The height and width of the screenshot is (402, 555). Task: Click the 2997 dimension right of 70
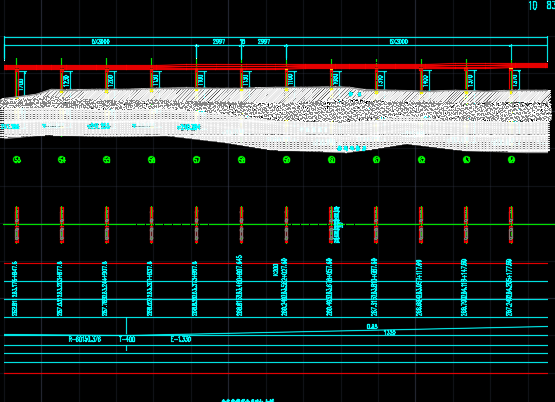[264, 42]
